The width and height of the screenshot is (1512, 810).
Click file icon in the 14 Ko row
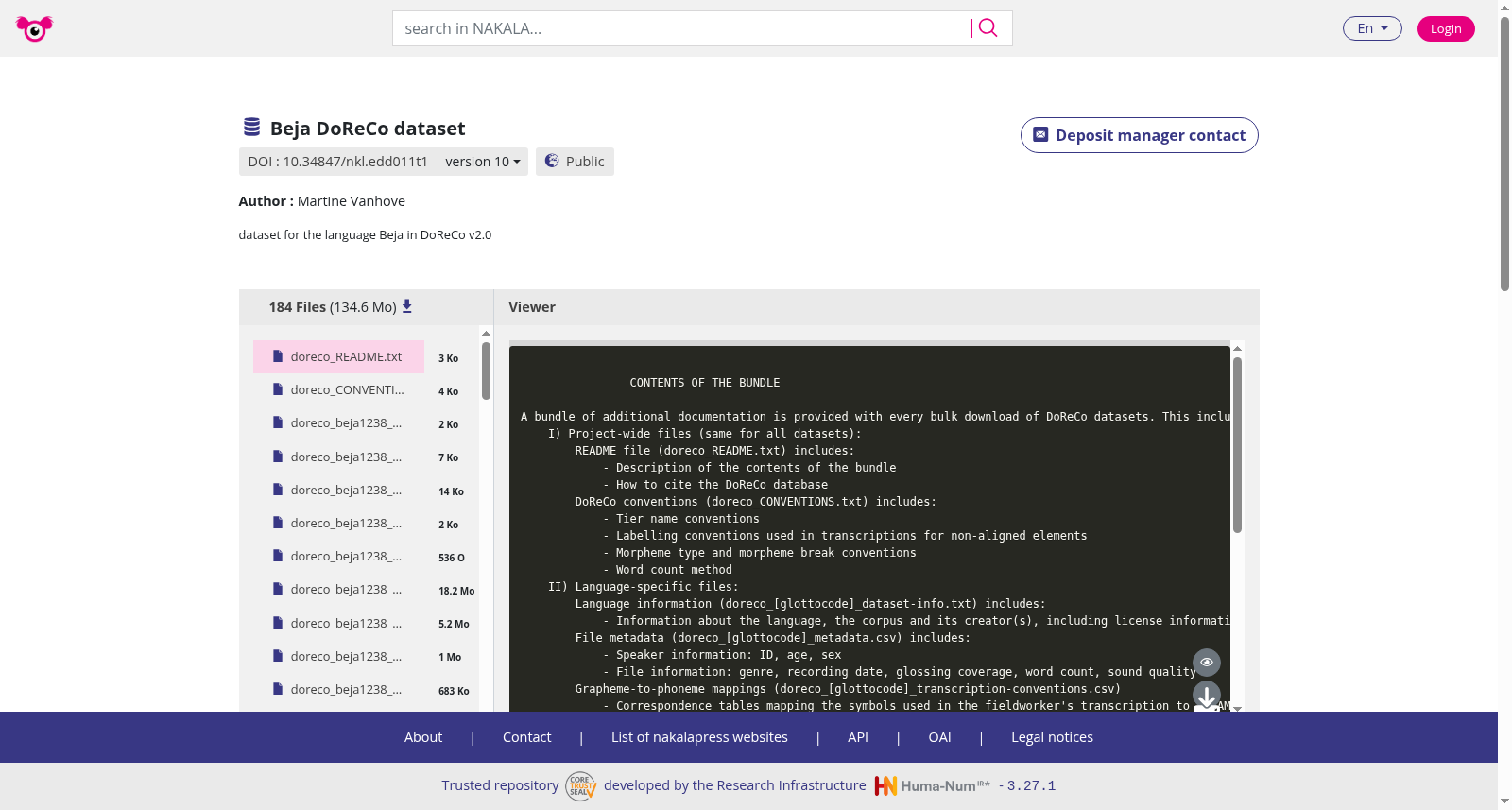tap(278, 490)
